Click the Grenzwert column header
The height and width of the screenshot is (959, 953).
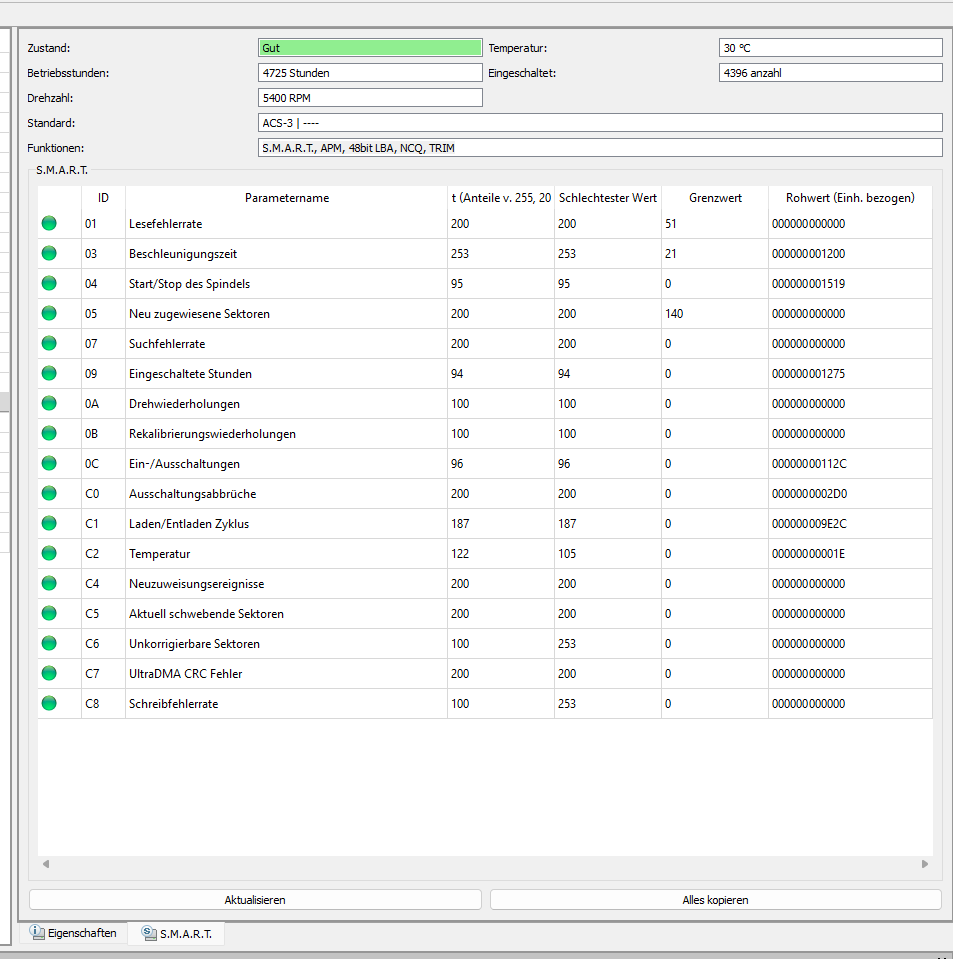click(715, 198)
